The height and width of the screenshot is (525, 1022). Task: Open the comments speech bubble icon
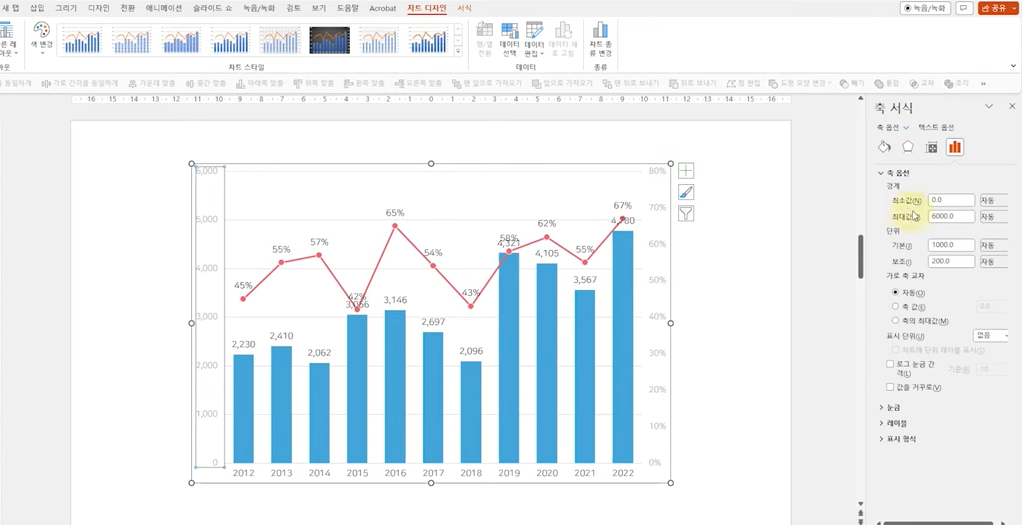pos(963,8)
